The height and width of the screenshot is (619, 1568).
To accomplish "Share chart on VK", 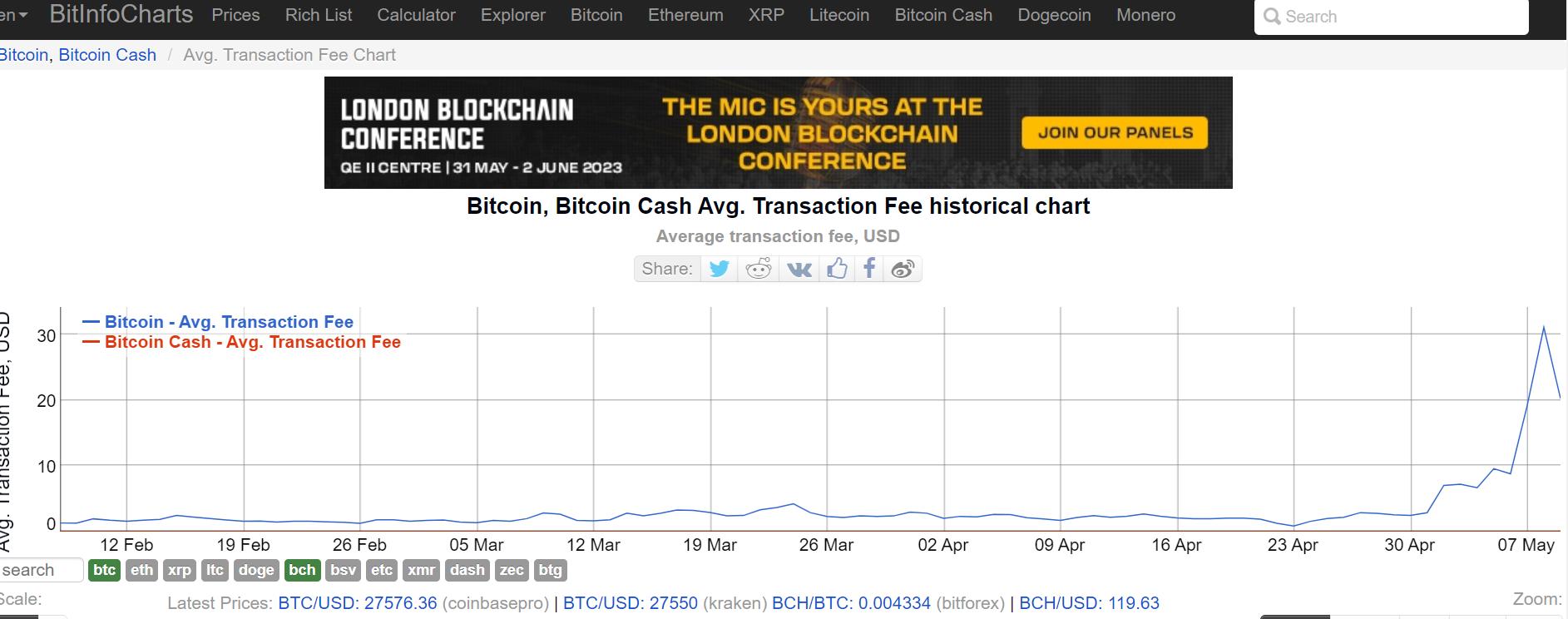I will pyautogui.click(x=799, y=269).
